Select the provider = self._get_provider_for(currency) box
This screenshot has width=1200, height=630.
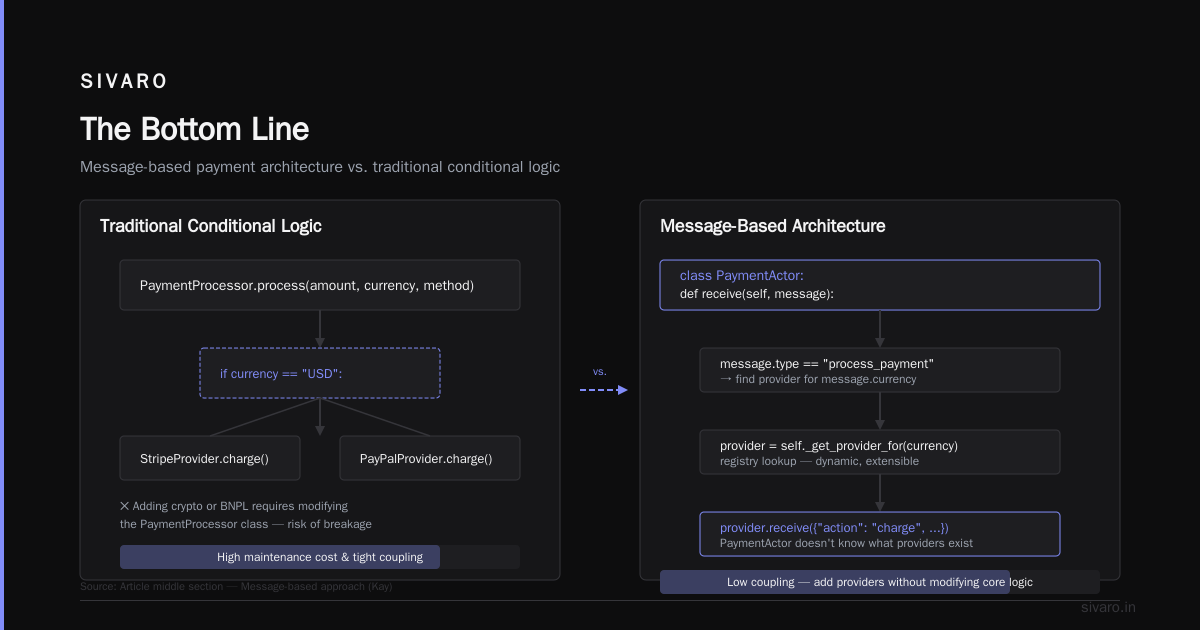click(880, 452)
